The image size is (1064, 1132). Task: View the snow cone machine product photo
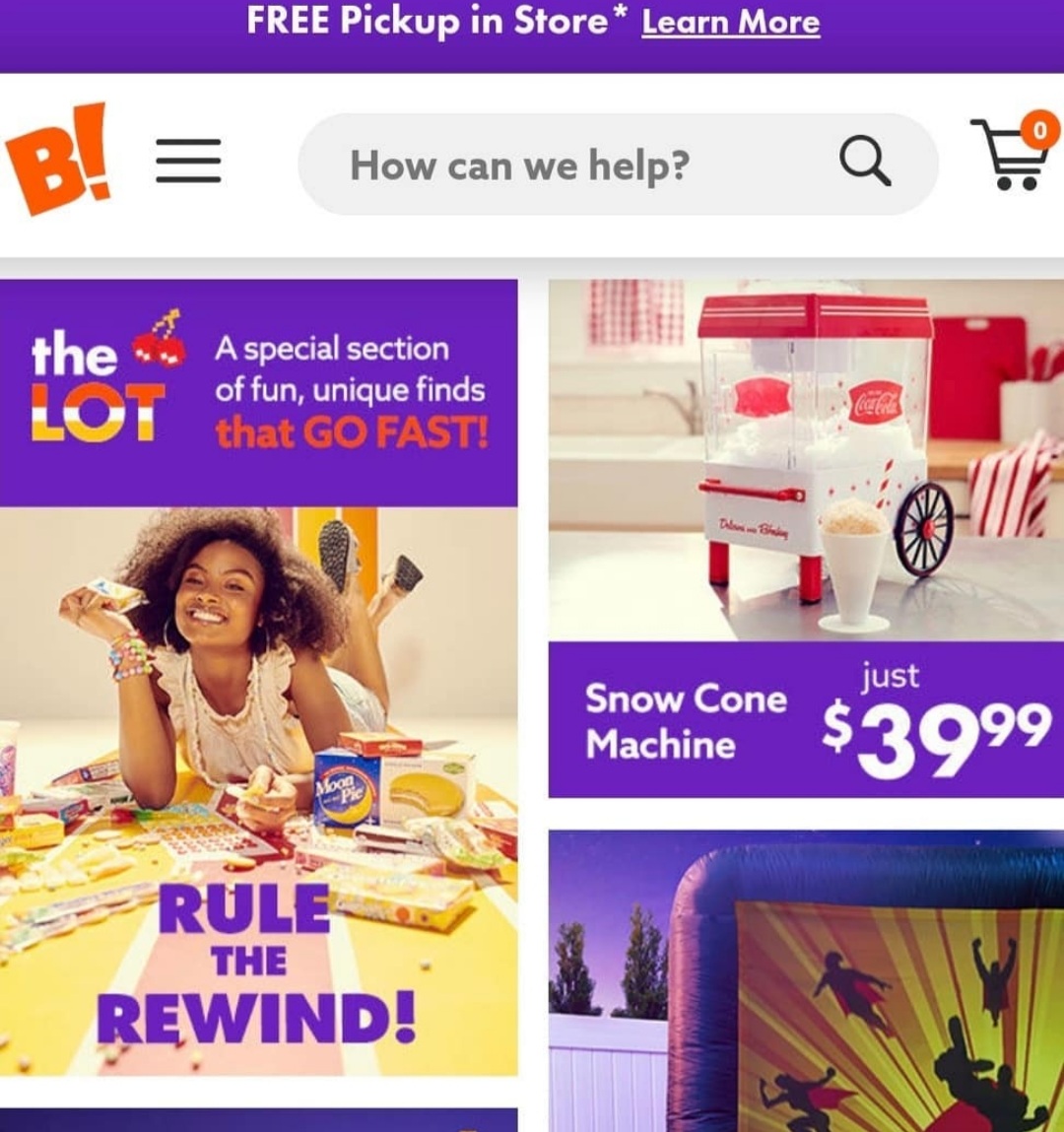coord(806,460)
